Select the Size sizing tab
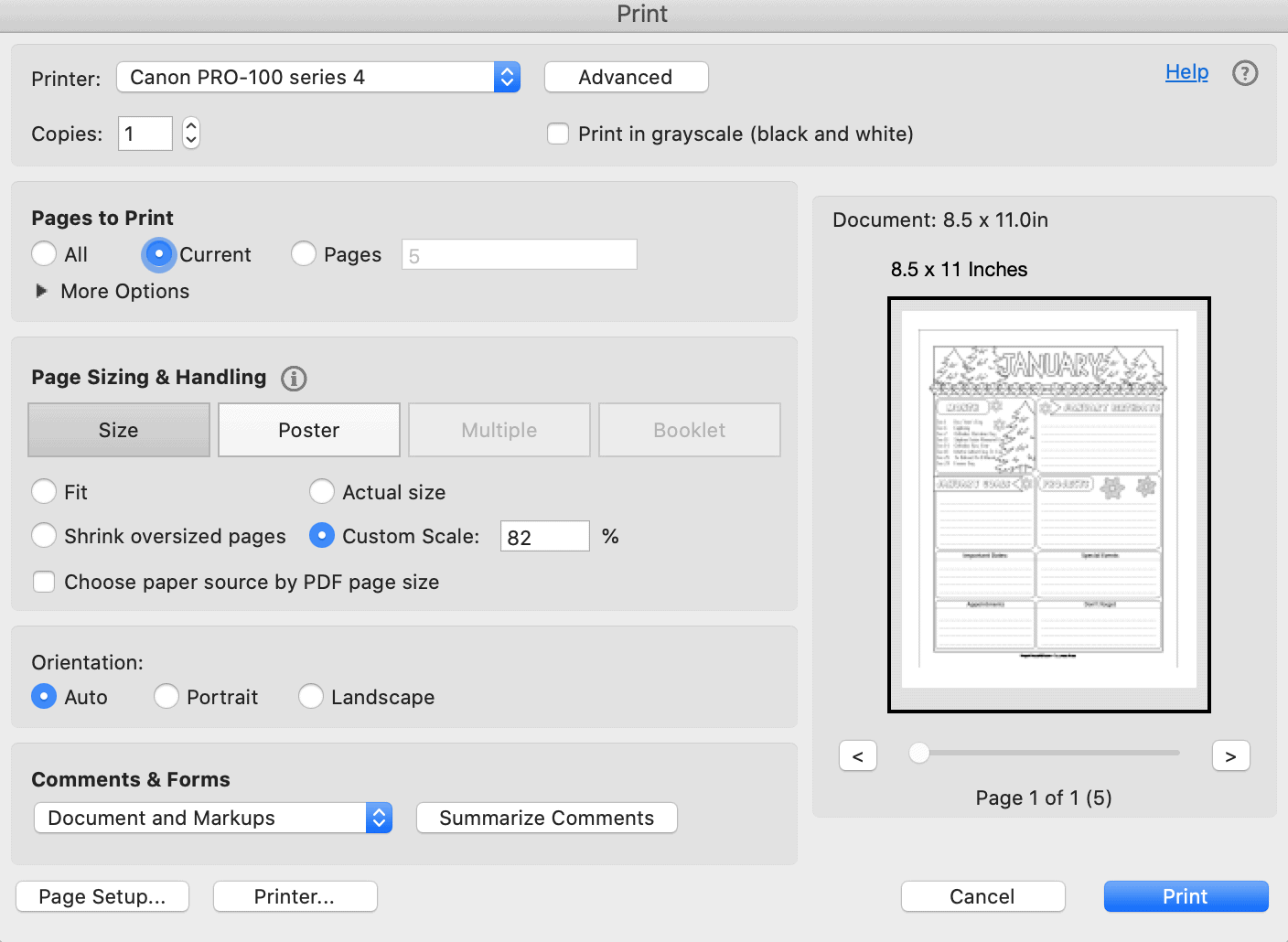 coord(118,430)
